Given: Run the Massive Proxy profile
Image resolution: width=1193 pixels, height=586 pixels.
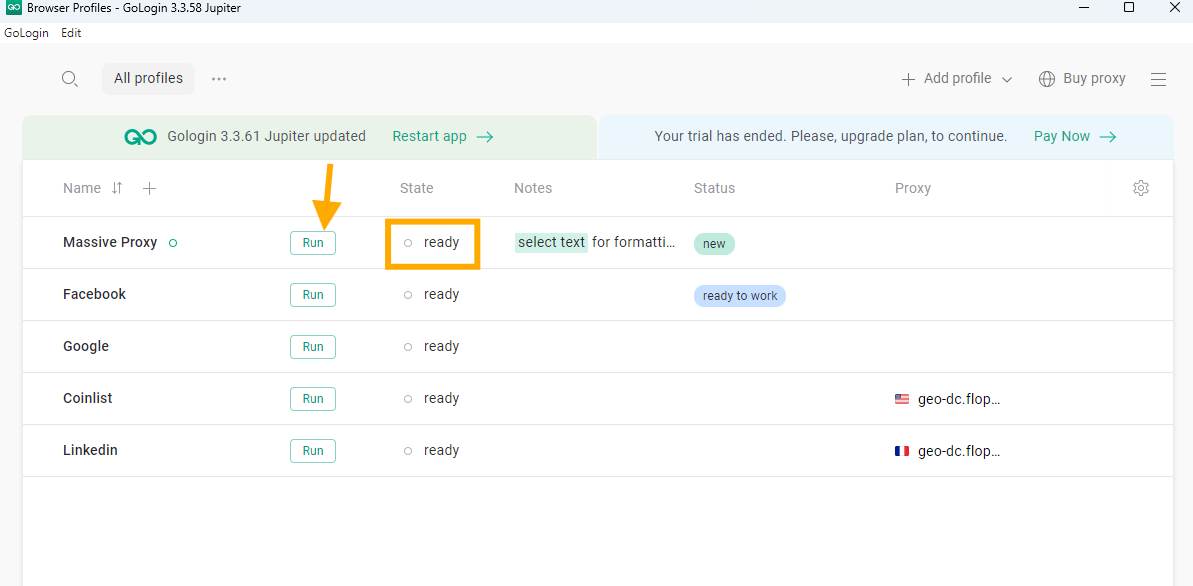Looking at the screenshot, I should click(313, 243).
